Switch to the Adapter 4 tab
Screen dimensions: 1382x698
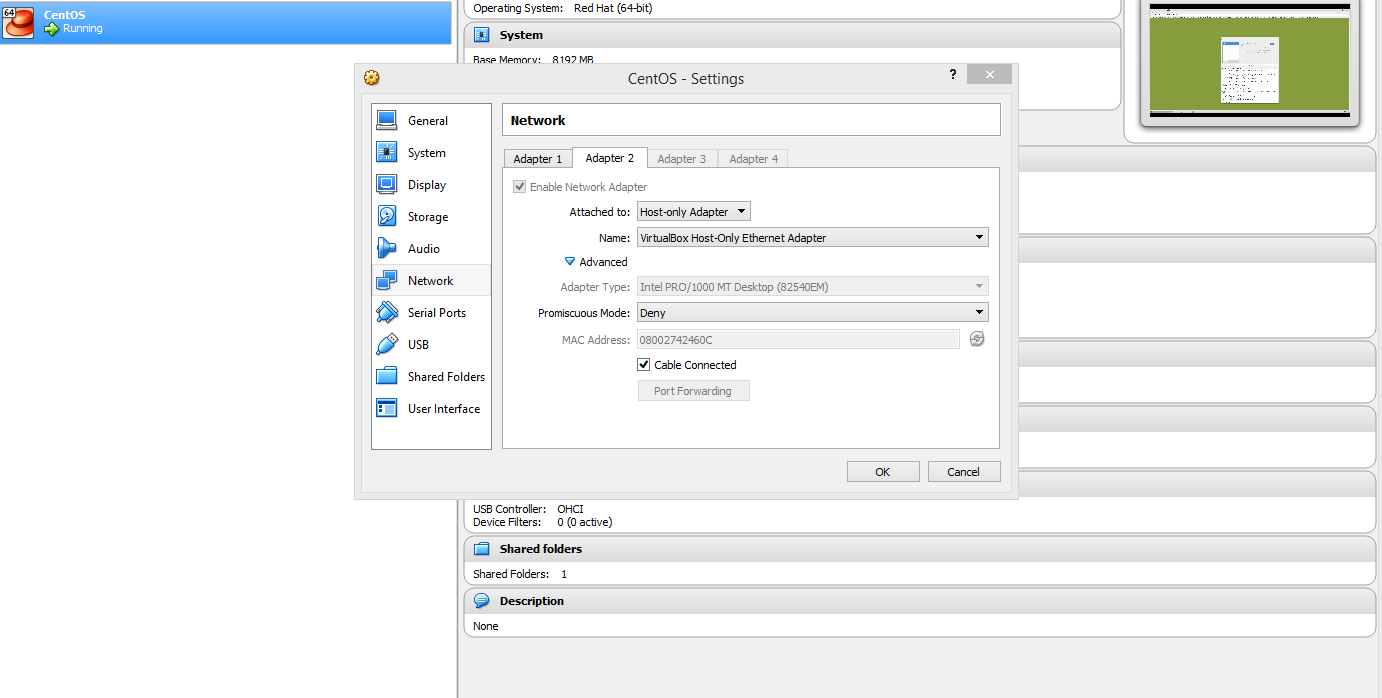[x=754, y=159]
